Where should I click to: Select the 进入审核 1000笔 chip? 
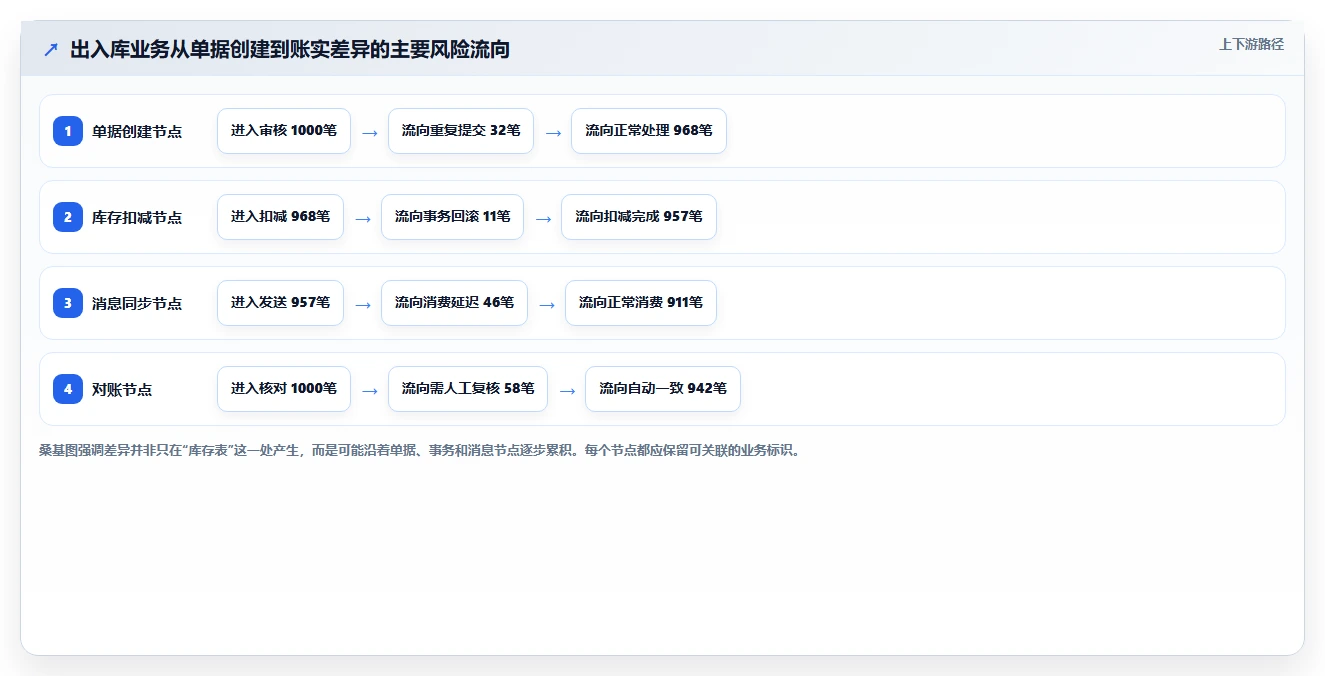point(284,131)
